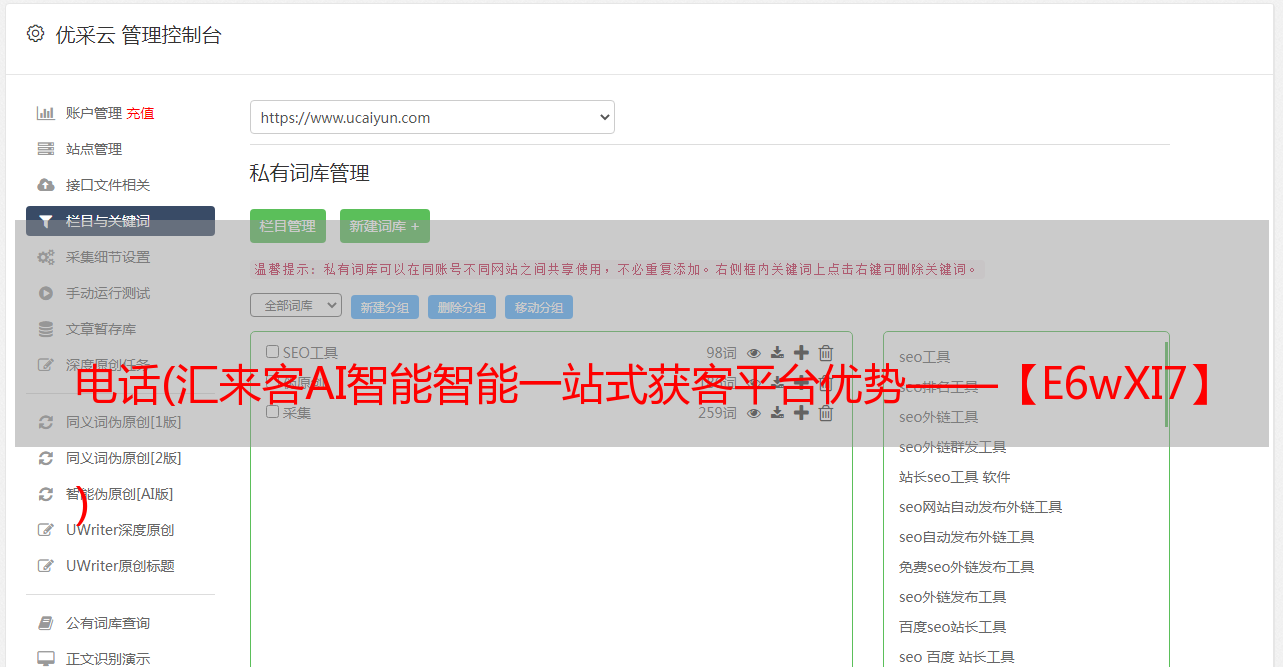
Task: Open 正文识别演示 via the monitor icon
Action: (x=46, y=659)
